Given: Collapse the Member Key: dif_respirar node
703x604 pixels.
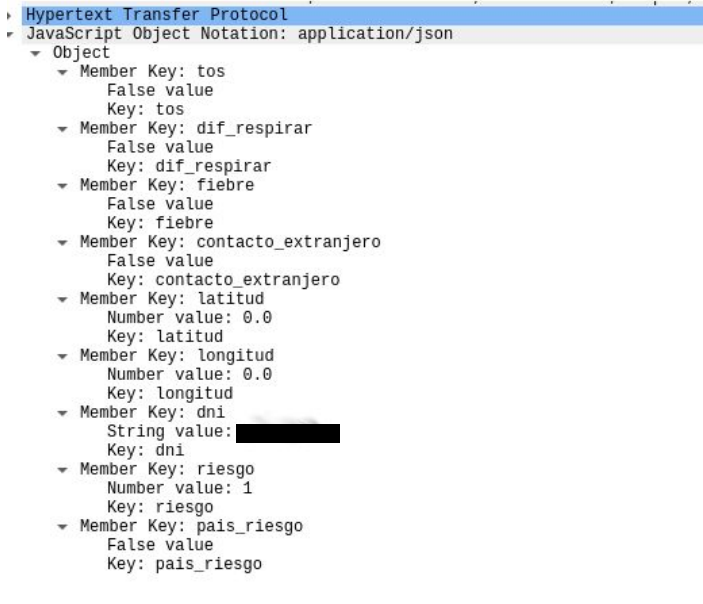Looking at the screenshot, I should click(62, 129).
